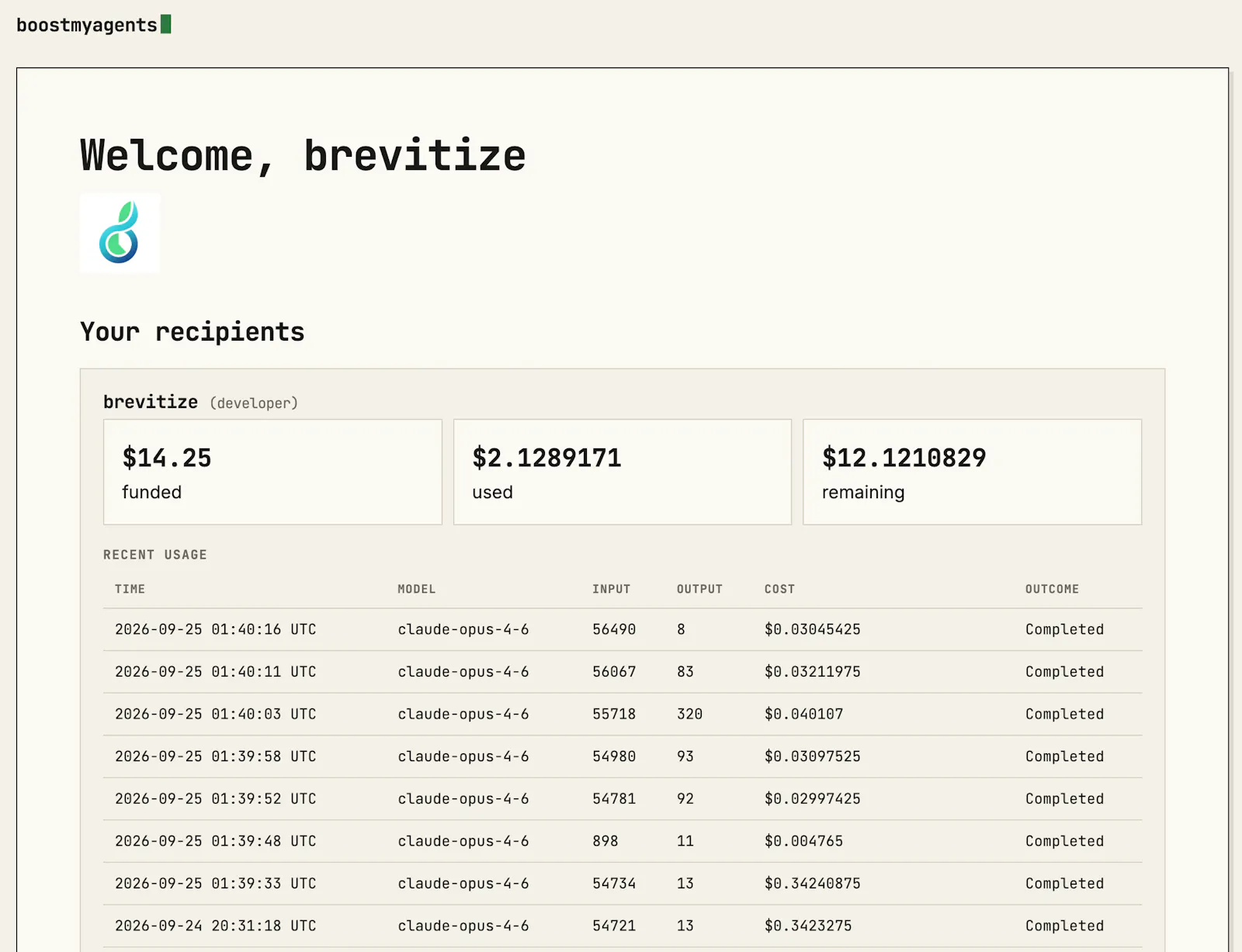Click output token count 320

690,714
